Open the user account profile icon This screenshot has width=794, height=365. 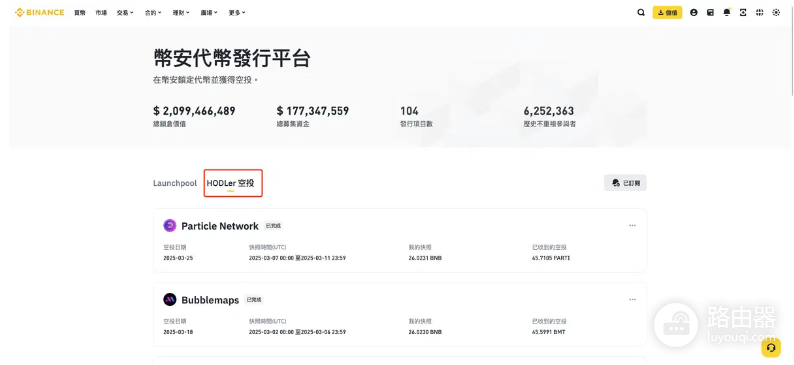coord(694,13)
